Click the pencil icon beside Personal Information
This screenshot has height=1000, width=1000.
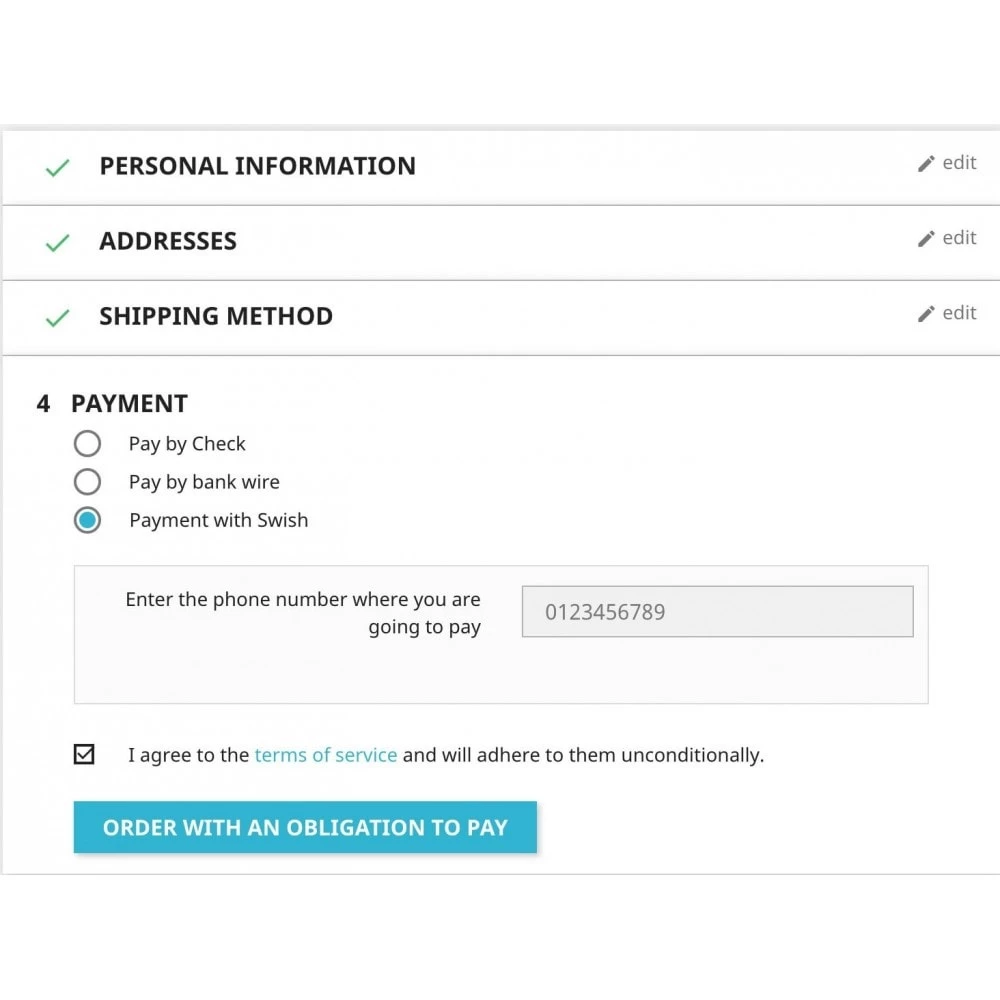(x=926, y=164)
